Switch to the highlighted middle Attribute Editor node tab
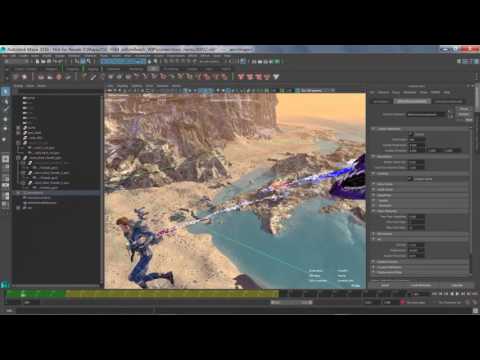The width and height of the screenshot is (480, 360). click(412, 101)
